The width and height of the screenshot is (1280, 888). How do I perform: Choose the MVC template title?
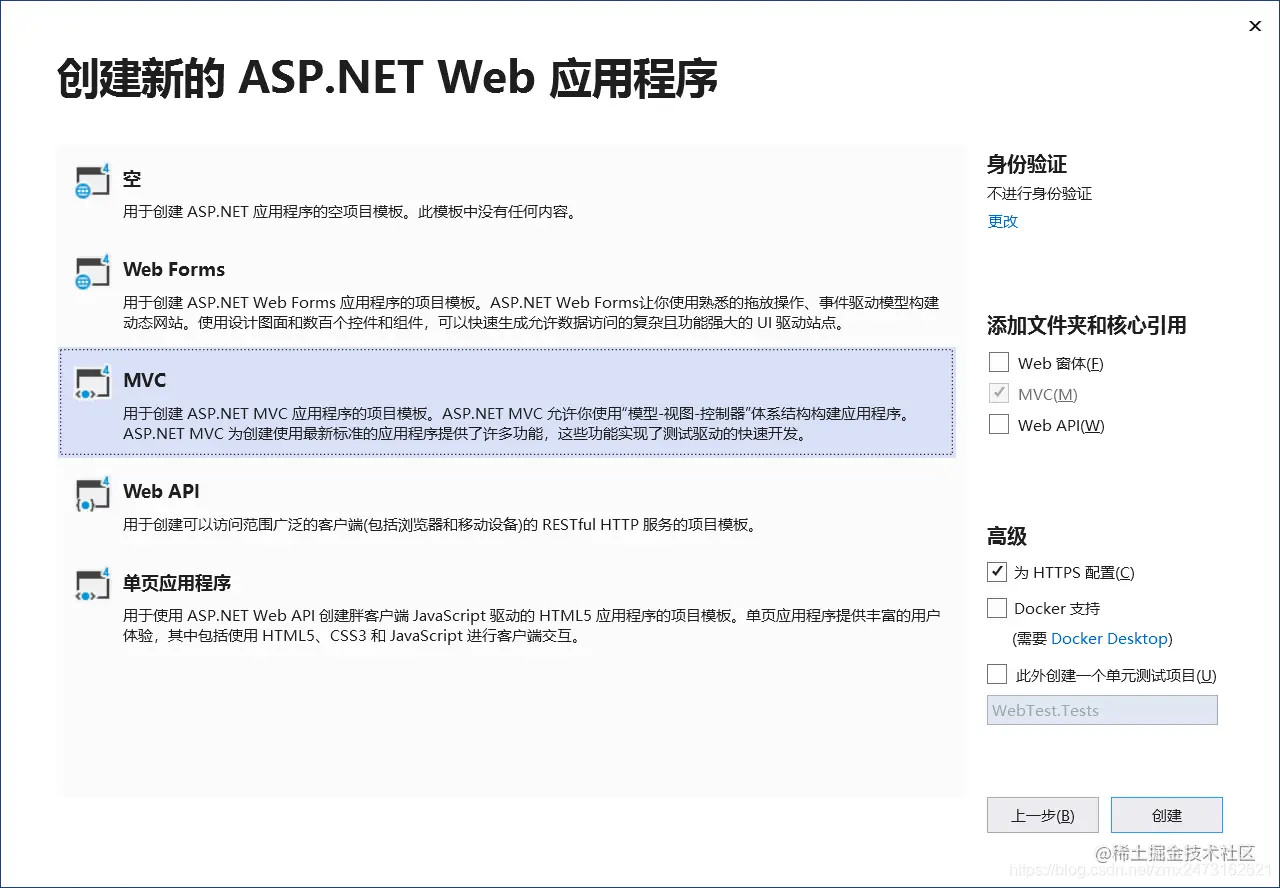[x=145, y=380]
